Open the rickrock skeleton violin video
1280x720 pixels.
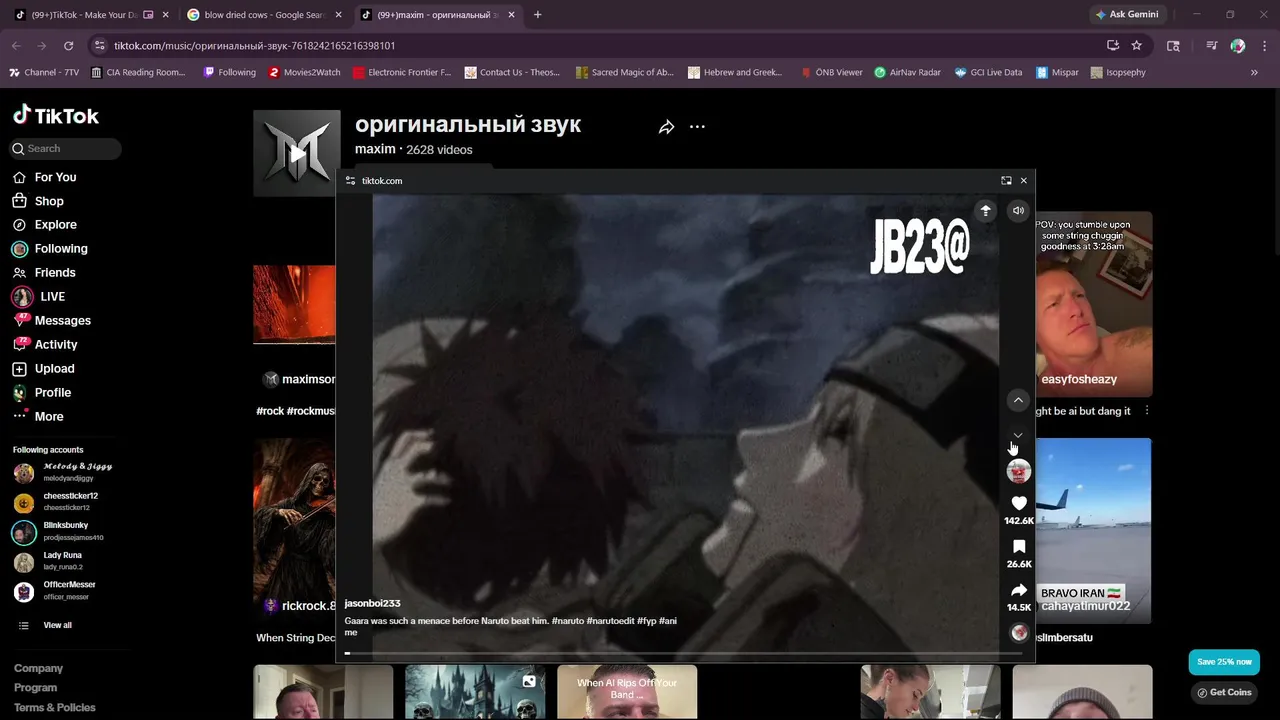click(x=294, y=531)
